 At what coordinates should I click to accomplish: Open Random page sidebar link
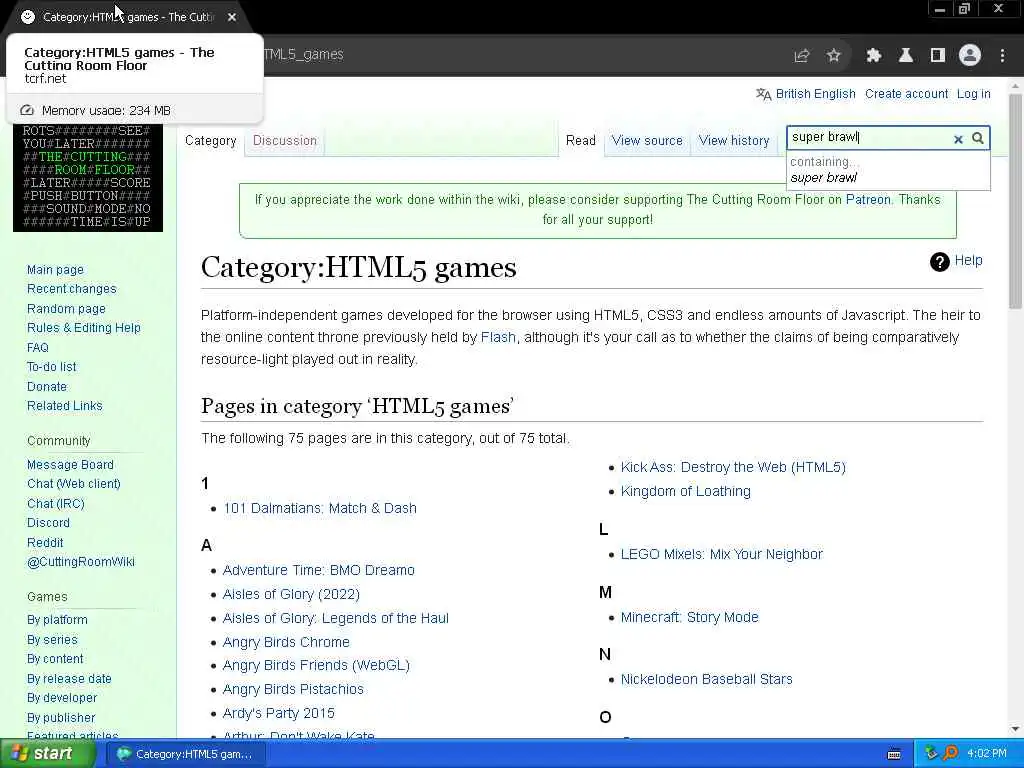(x=66, y=308)
